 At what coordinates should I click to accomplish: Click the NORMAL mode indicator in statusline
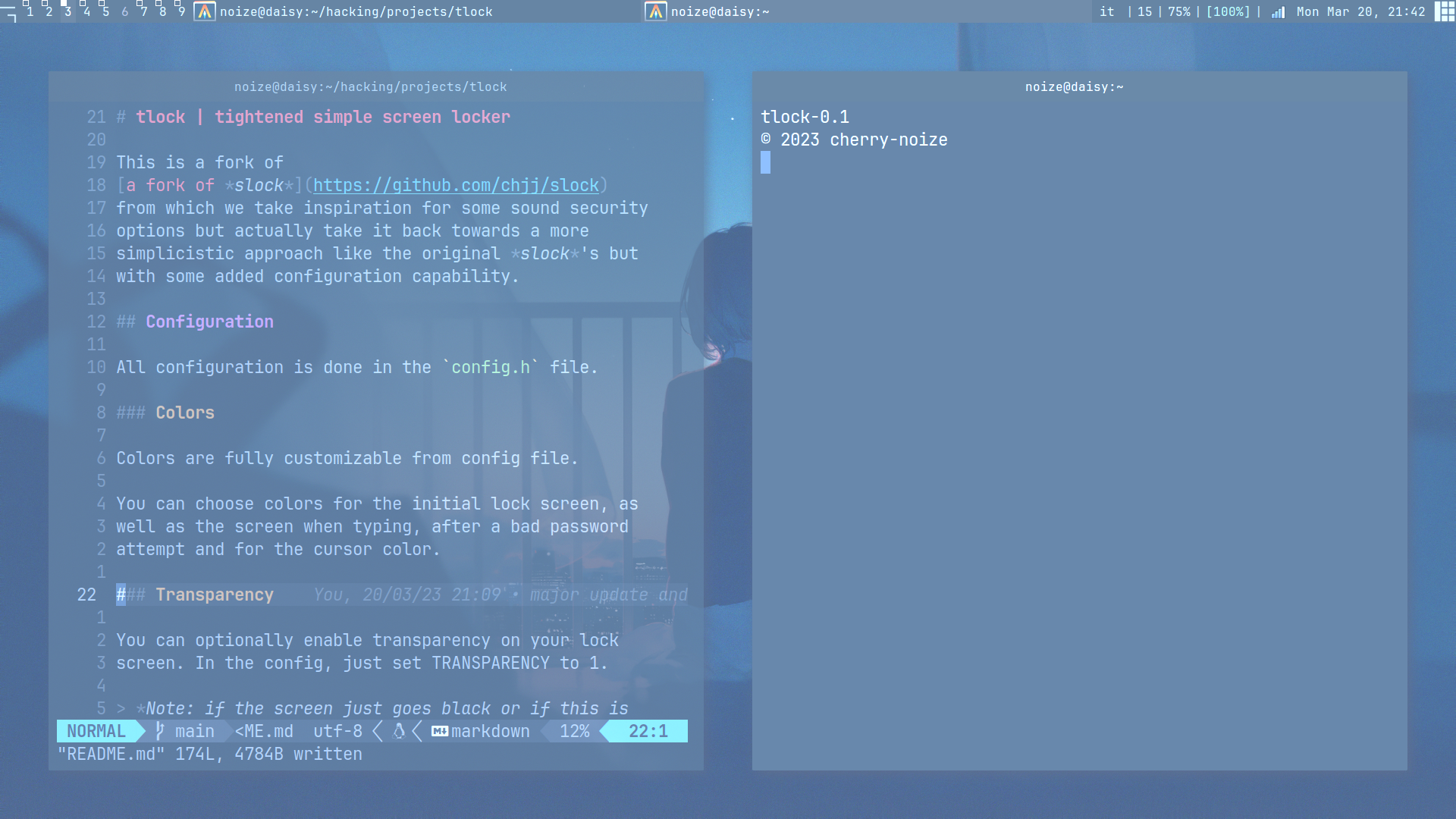[96, 731]
